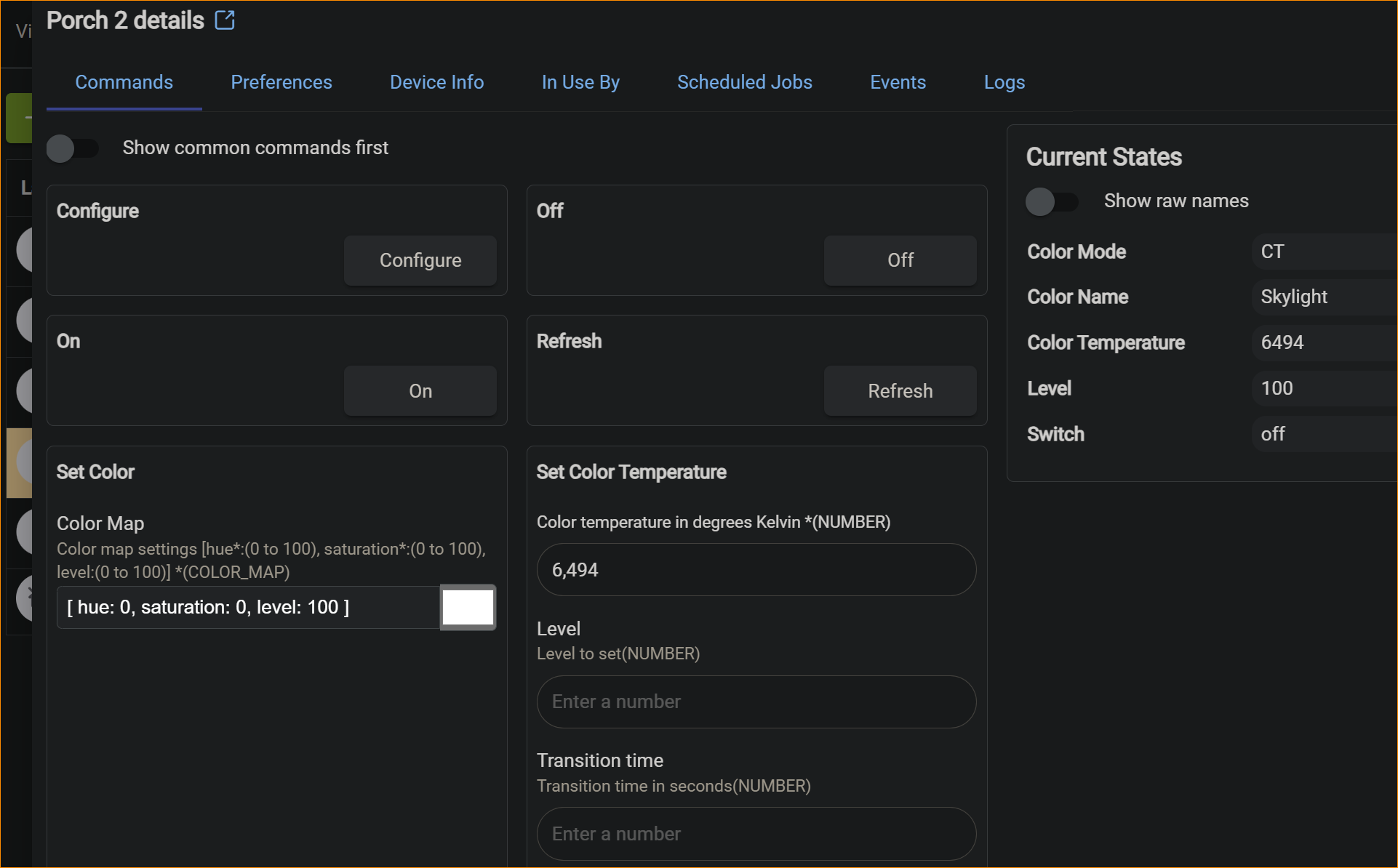
Task: Open the white color picker swatch
Action: 468,608
